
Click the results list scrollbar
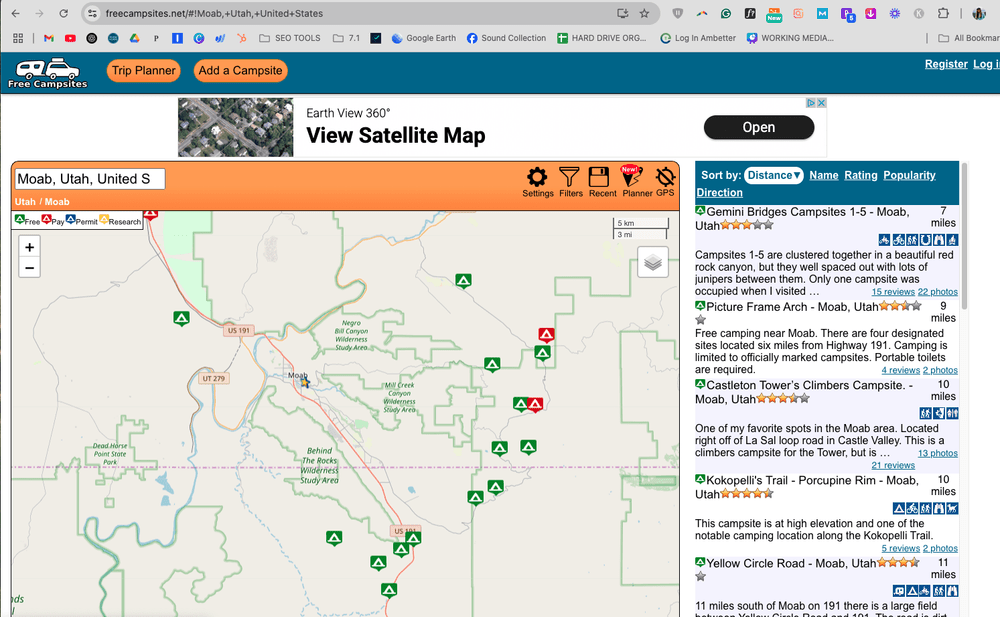tap(964, 236)
